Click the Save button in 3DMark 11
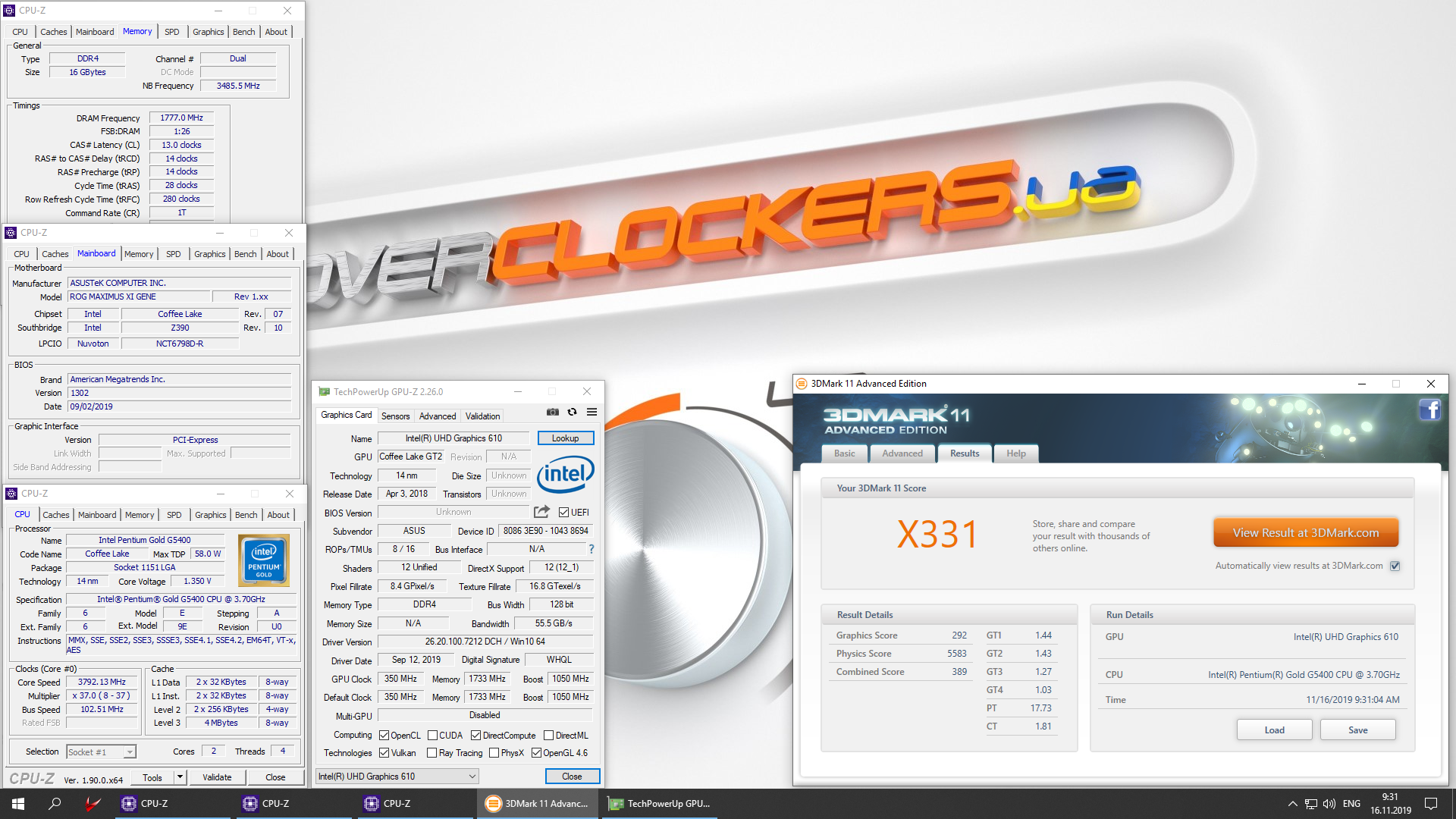1456x819 pixels. click(1357, 730)
